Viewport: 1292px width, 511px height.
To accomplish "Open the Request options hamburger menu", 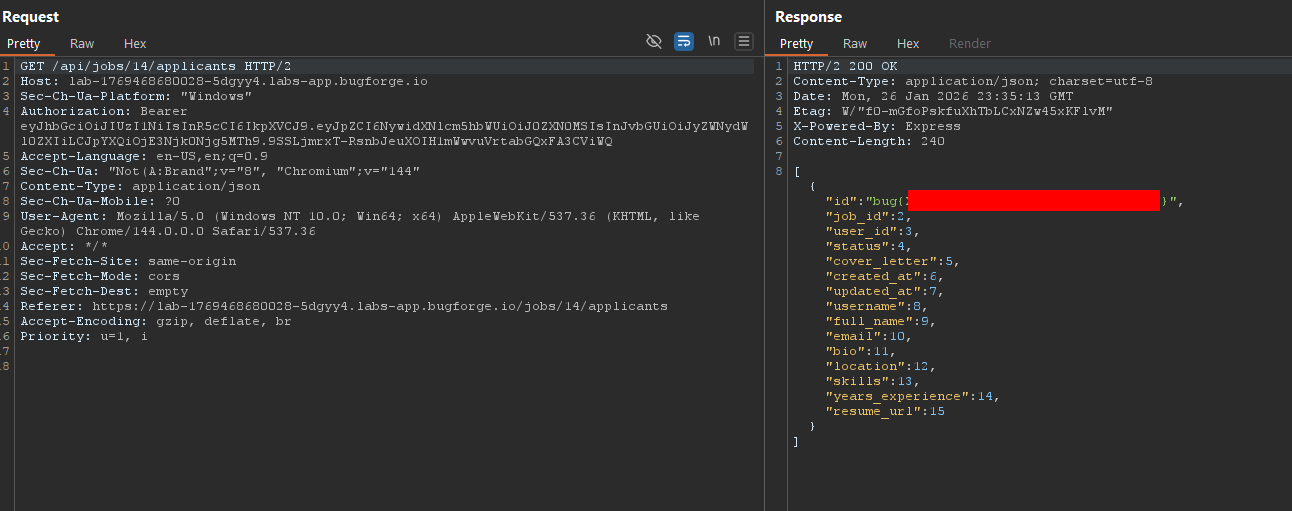I will point(744,41).
